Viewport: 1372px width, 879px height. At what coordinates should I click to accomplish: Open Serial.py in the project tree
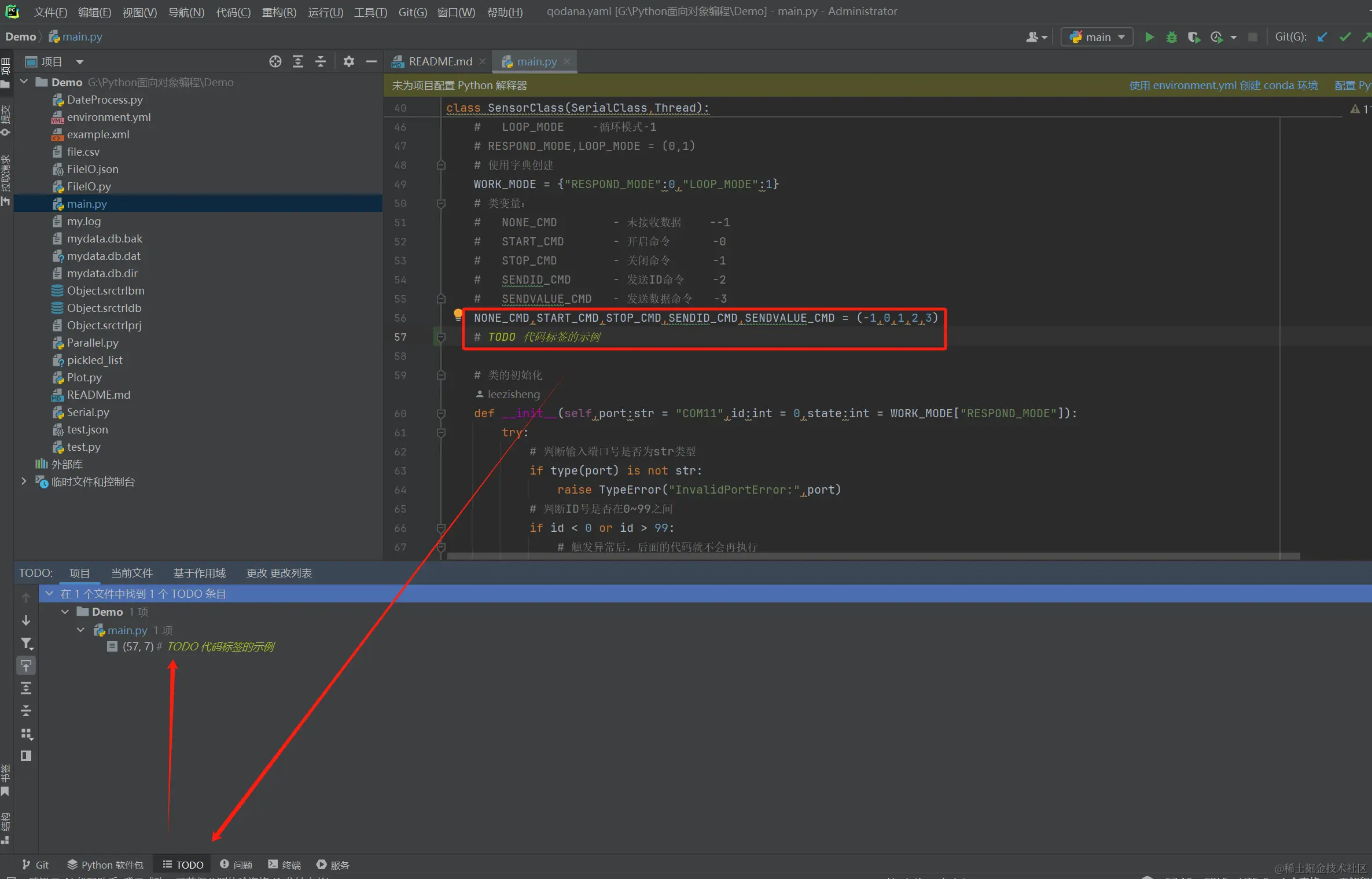tap(88, 412)
